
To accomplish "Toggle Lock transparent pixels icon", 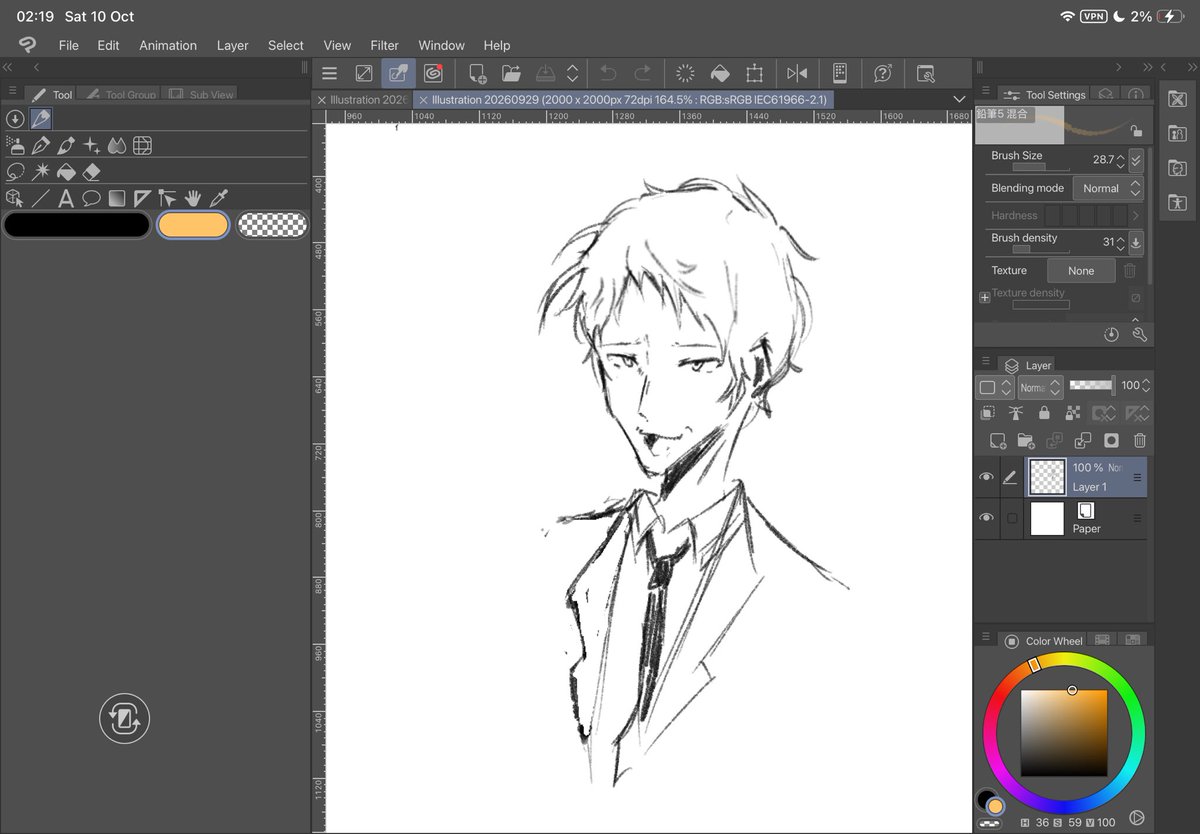I will [x=1073, y=413].
